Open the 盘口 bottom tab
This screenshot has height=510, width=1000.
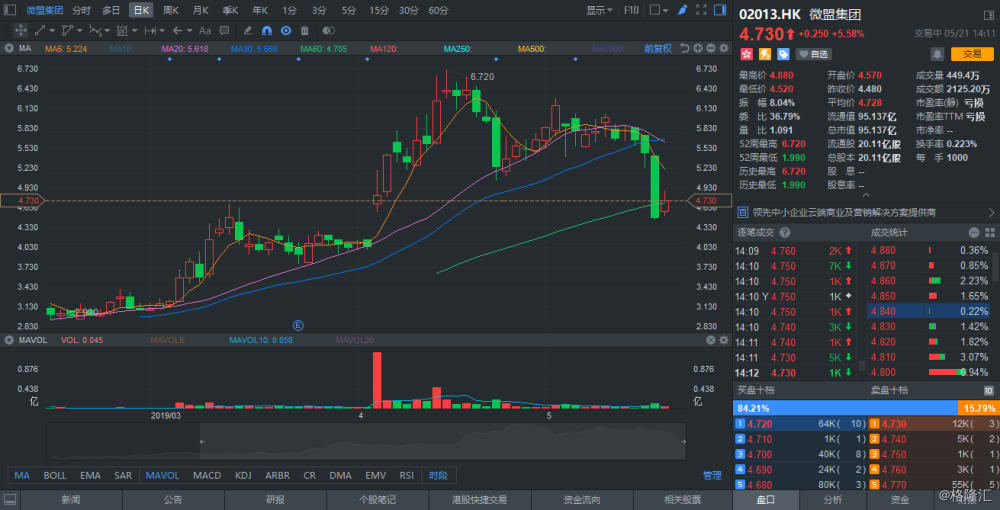pos(767,499)
